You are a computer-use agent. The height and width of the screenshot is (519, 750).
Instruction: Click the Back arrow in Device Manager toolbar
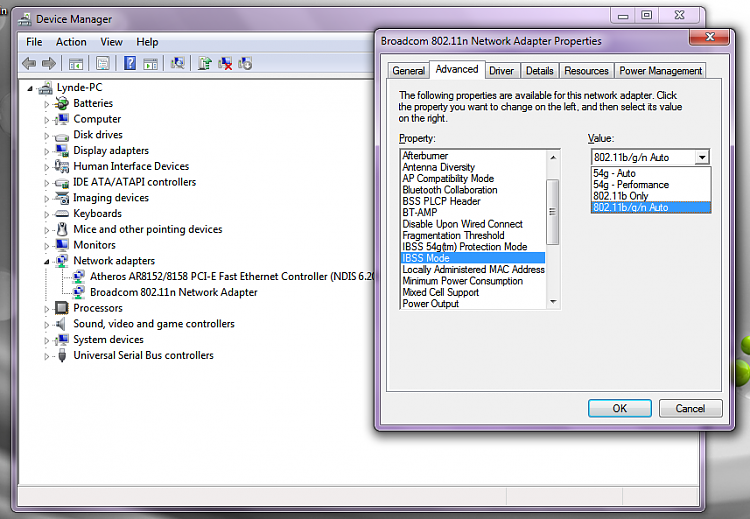point(29,63)
